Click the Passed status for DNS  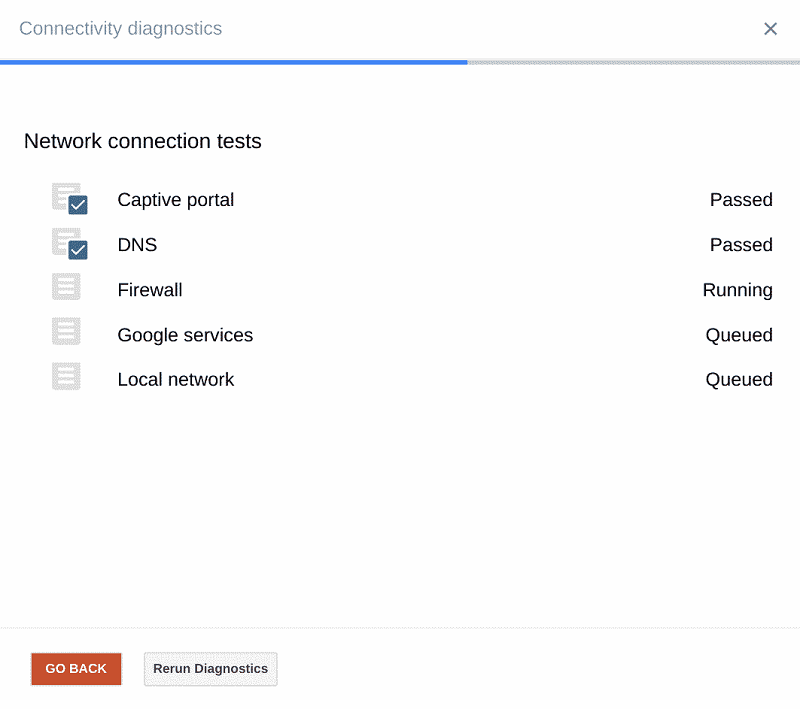tap(741, 245)
